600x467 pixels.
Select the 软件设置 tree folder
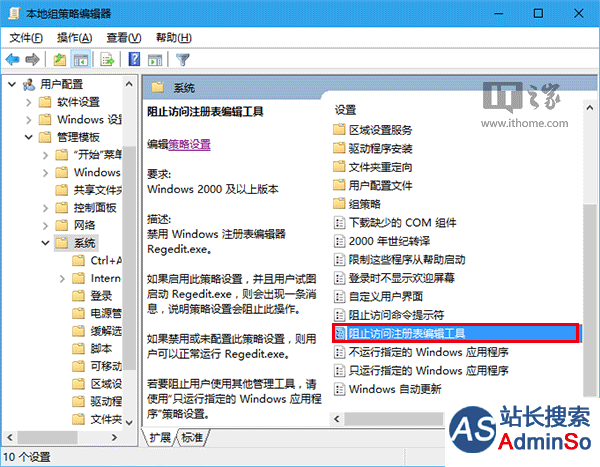pyautogui.click(x=78, y=102)
